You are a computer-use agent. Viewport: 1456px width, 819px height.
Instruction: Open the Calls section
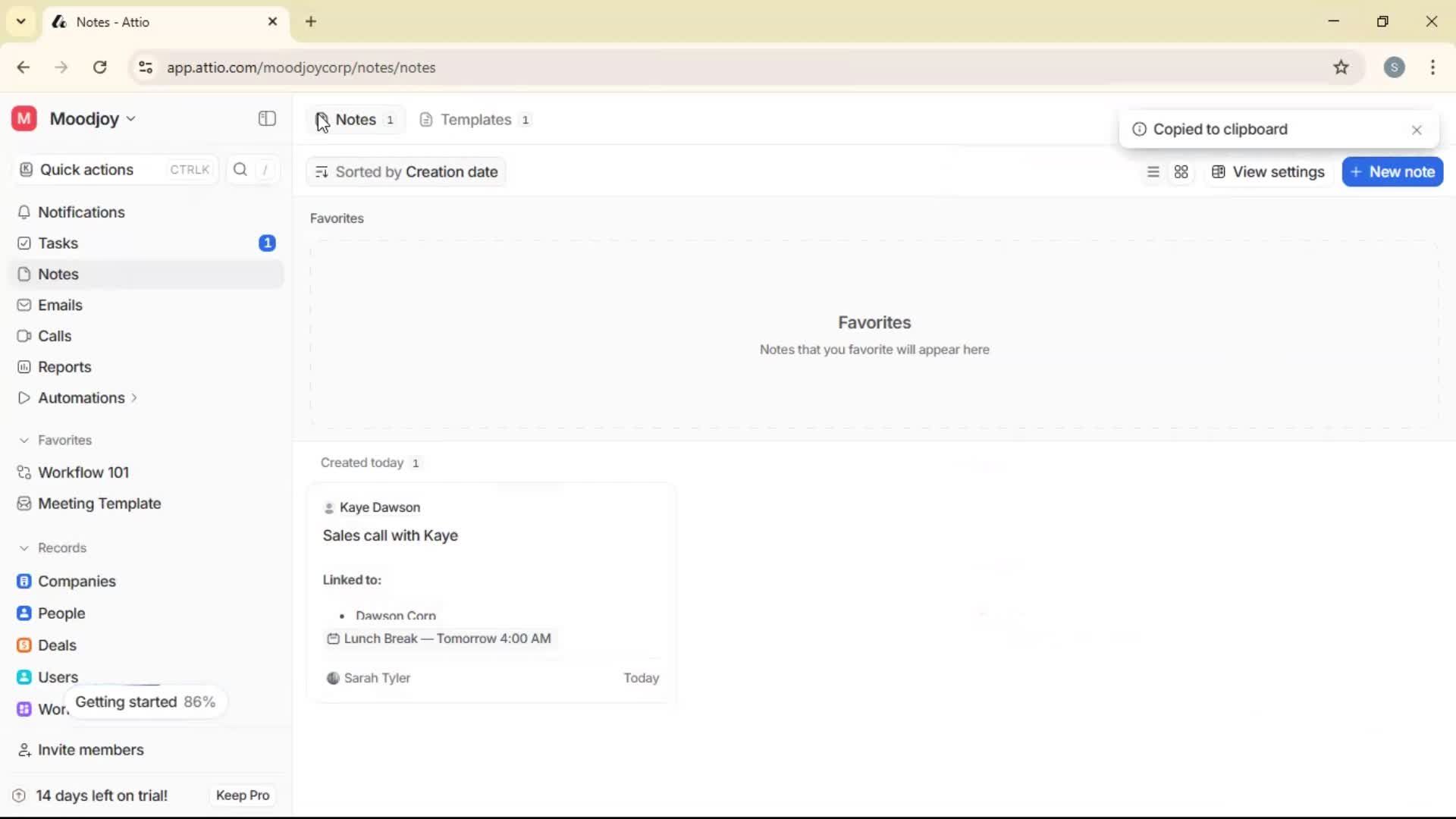point(54,336)
